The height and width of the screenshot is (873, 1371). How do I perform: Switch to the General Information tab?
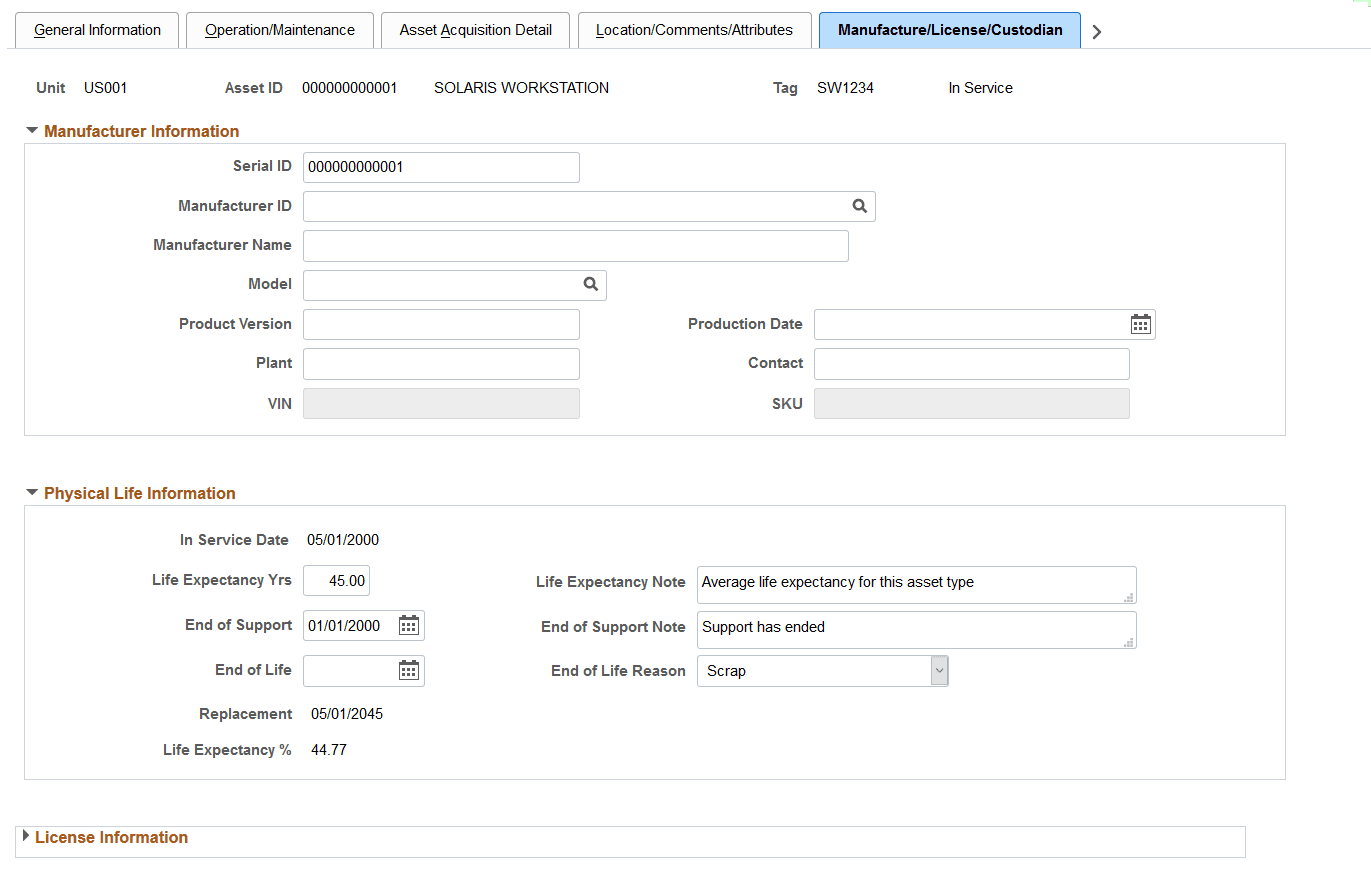click(96, 30)
